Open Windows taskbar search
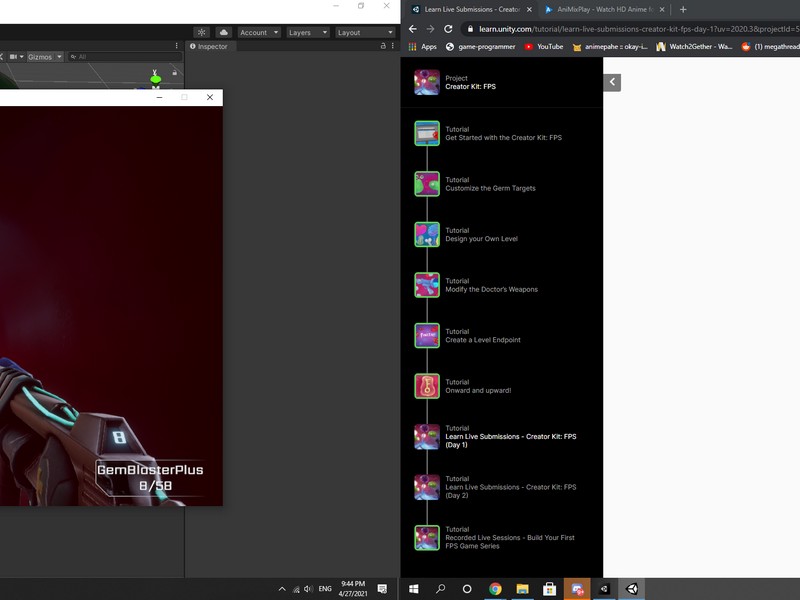The height and width of the screenshot is (600, 800). click(440, 589)
